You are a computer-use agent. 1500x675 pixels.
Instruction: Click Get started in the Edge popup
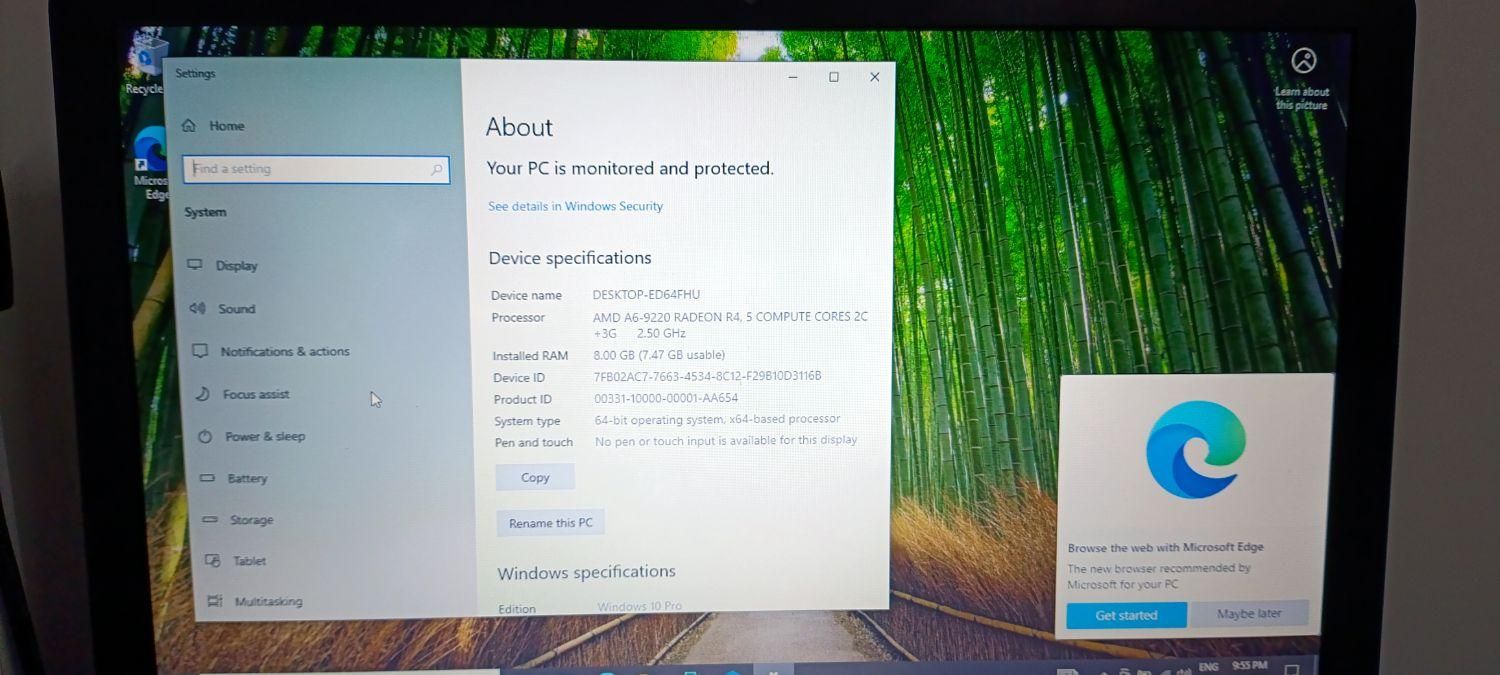click(x=1126, y=615)
